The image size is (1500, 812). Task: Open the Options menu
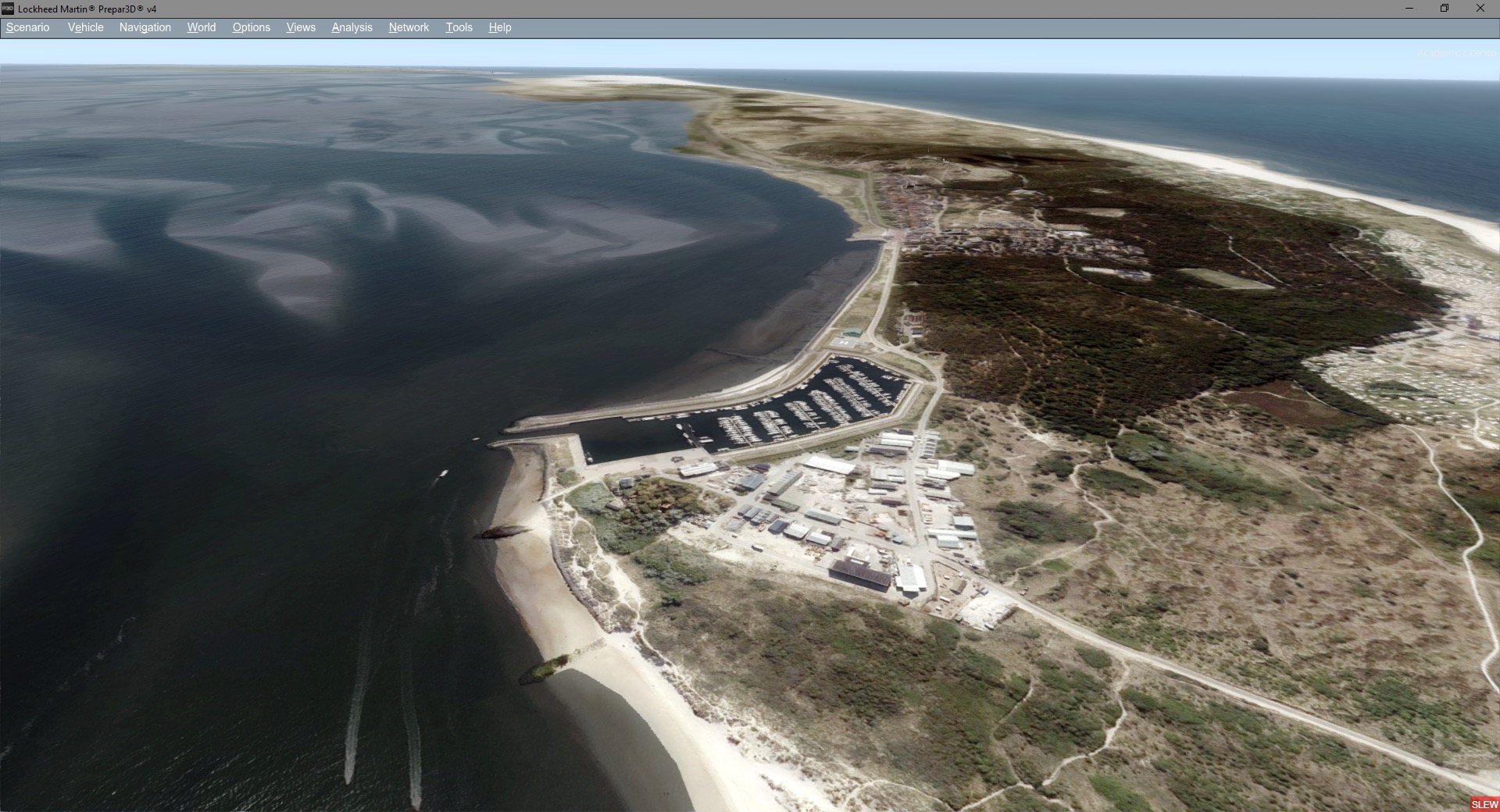[x=252, y=27]
